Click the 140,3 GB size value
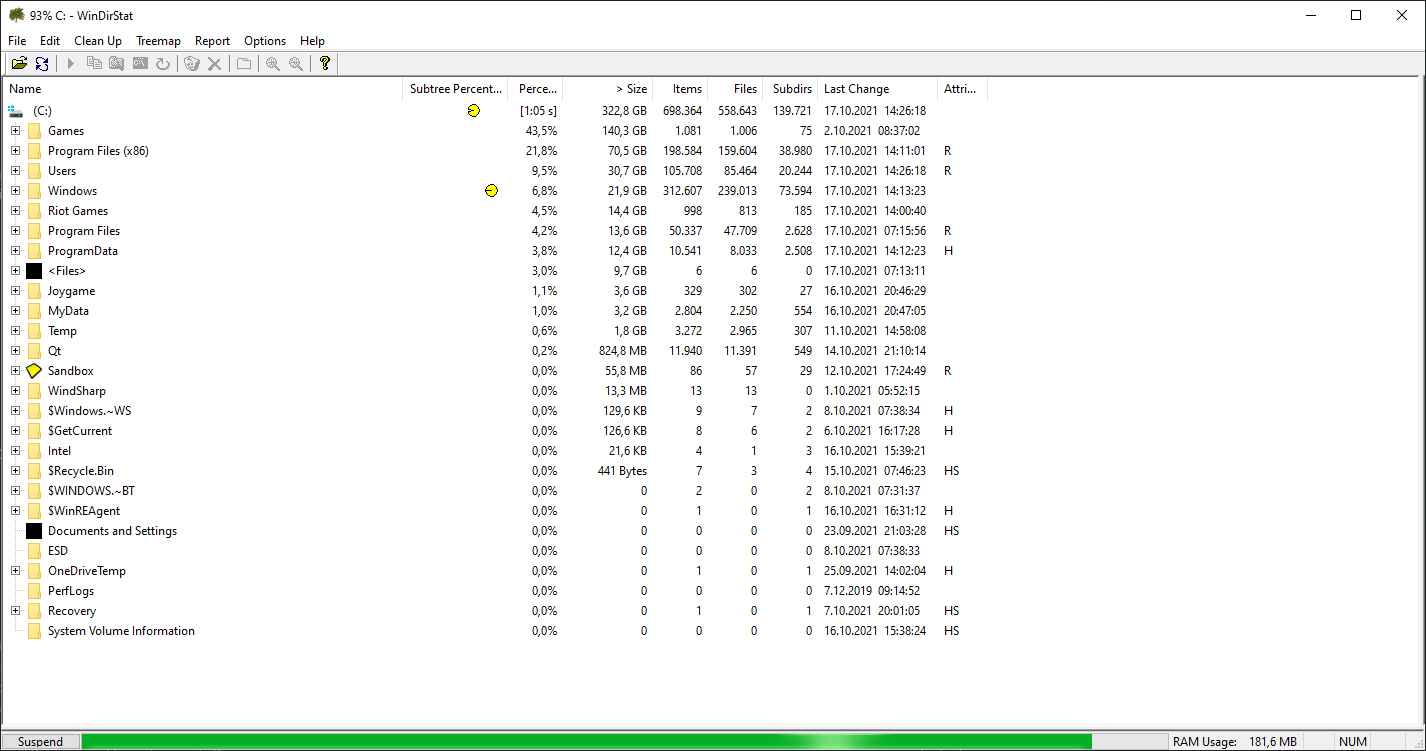Screen dimensions: 1426x751 [x=624, y=131]
